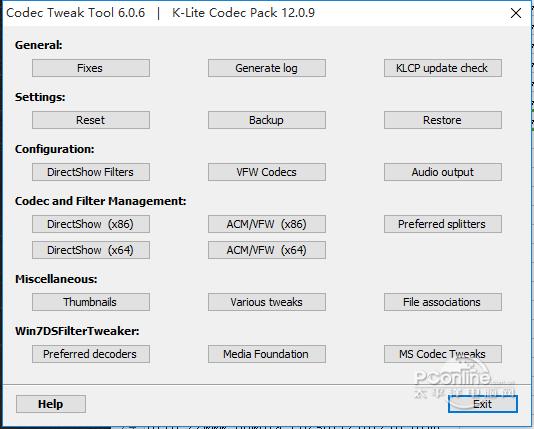
Task: Choose Preferred splitters
Action: click(443, 224)
